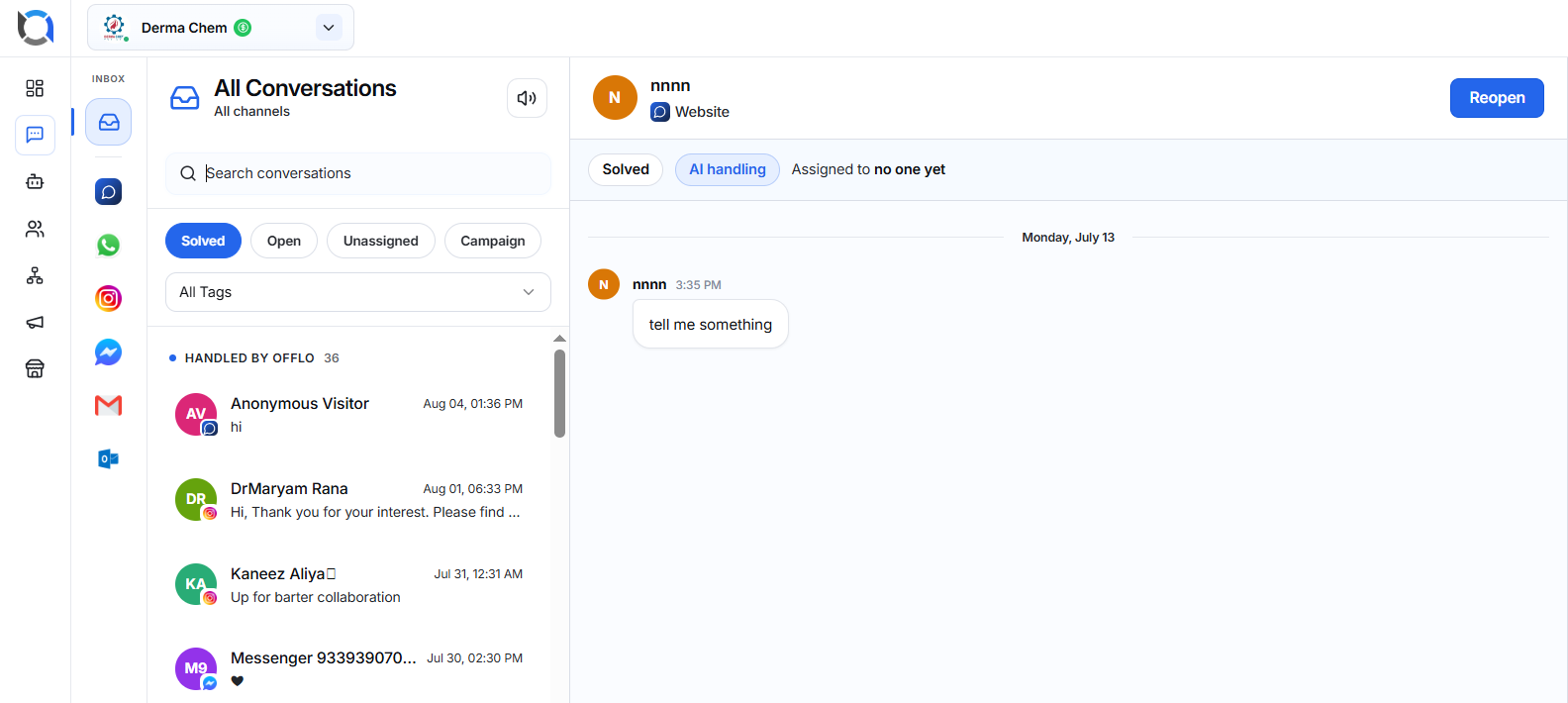Open the contacts people icon in left sidebar
The image size is (1568, 703).
(x=35, y=229)
